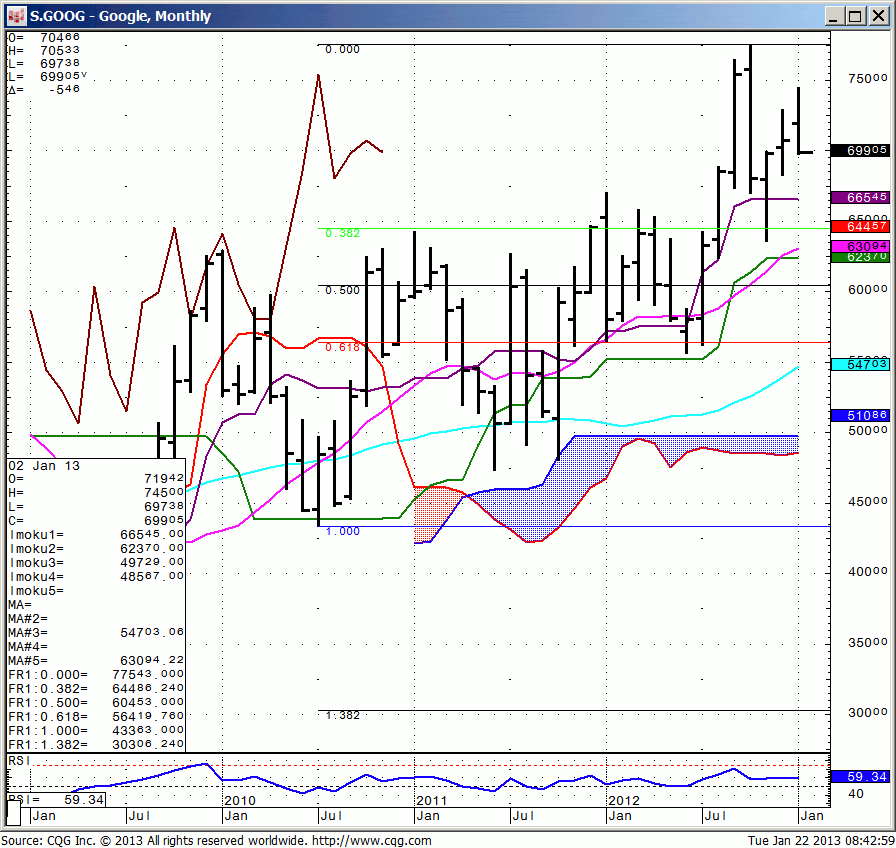
Task: Click the CQG chart icon in title bar
Action: [x=17, y=16]
